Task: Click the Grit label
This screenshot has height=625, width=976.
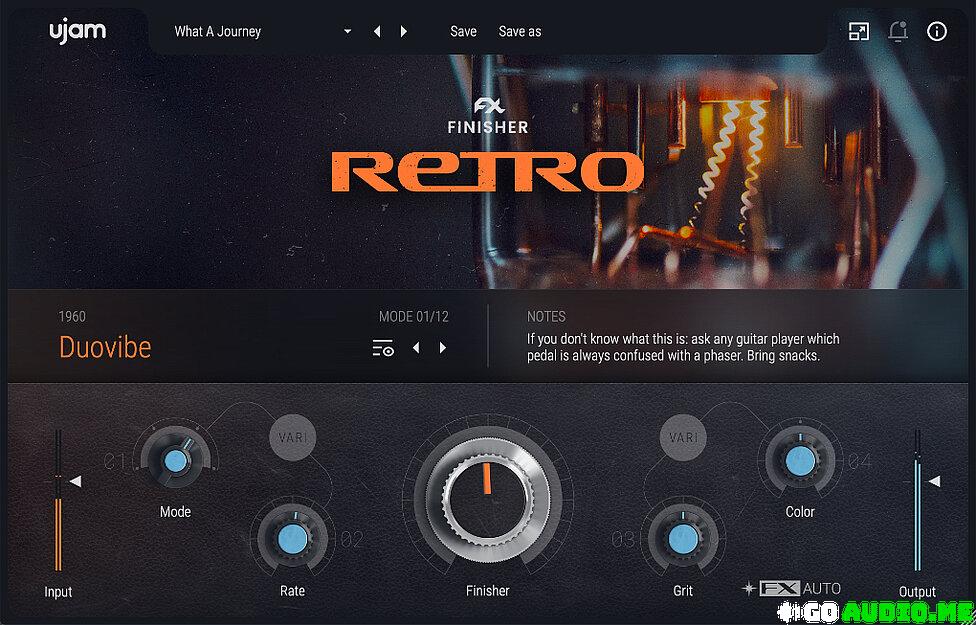Action: (x=683, y=591)
